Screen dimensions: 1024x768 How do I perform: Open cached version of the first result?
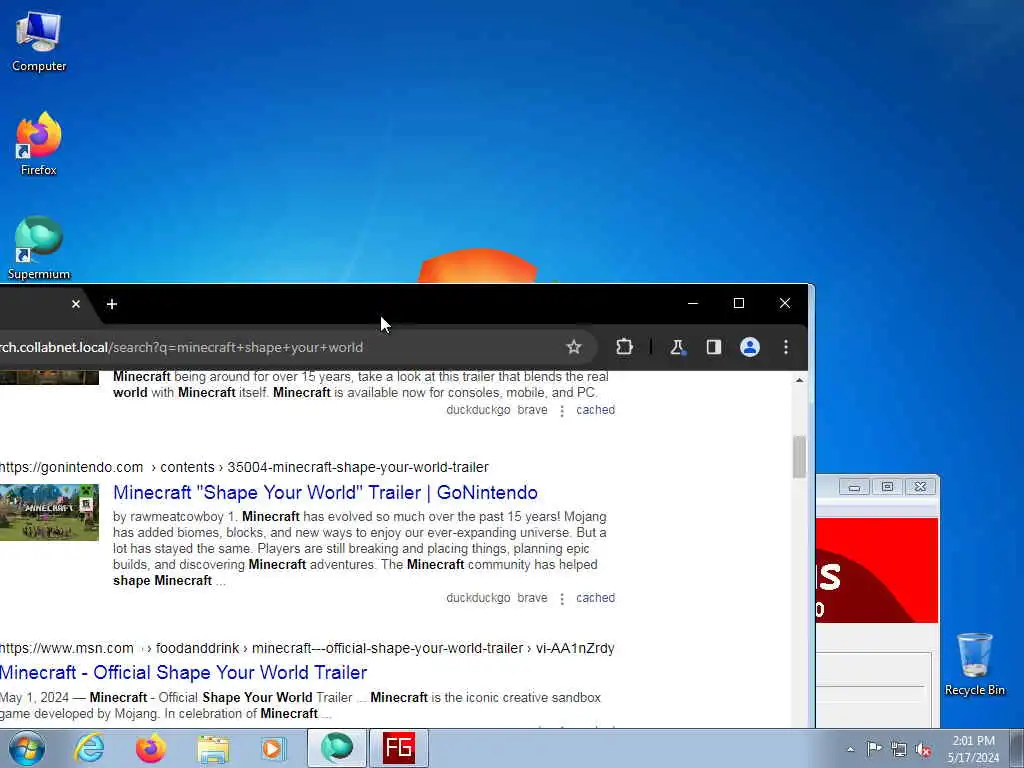(x=596, y=410)
